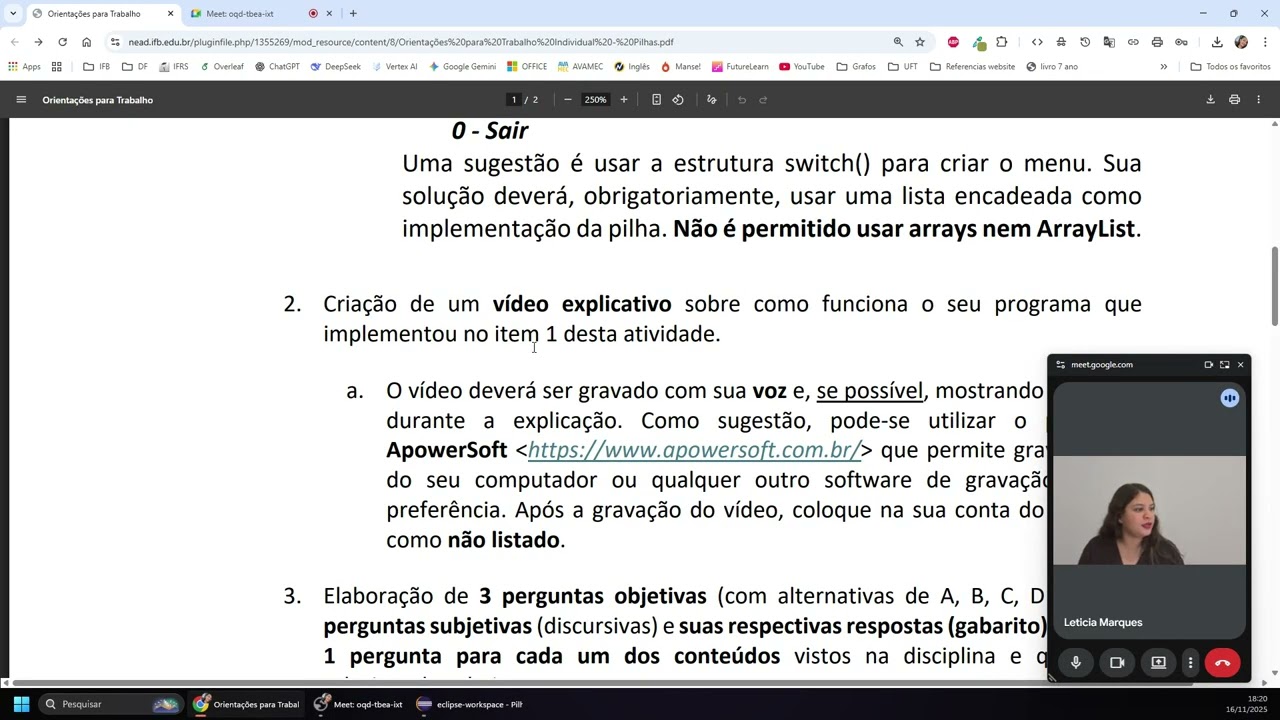Bookmark this page with star icon
The width and height of the screenshot is (1280, 720).
(920, 42)
